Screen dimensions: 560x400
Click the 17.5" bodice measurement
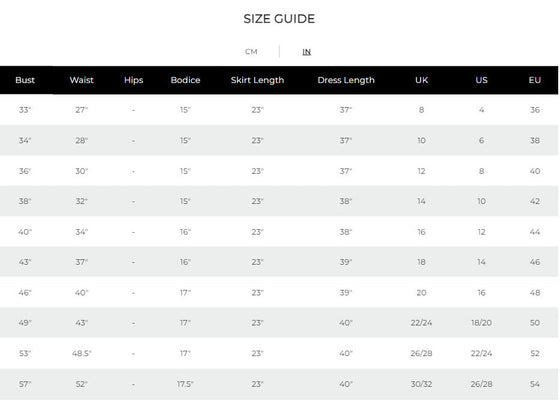185,384
